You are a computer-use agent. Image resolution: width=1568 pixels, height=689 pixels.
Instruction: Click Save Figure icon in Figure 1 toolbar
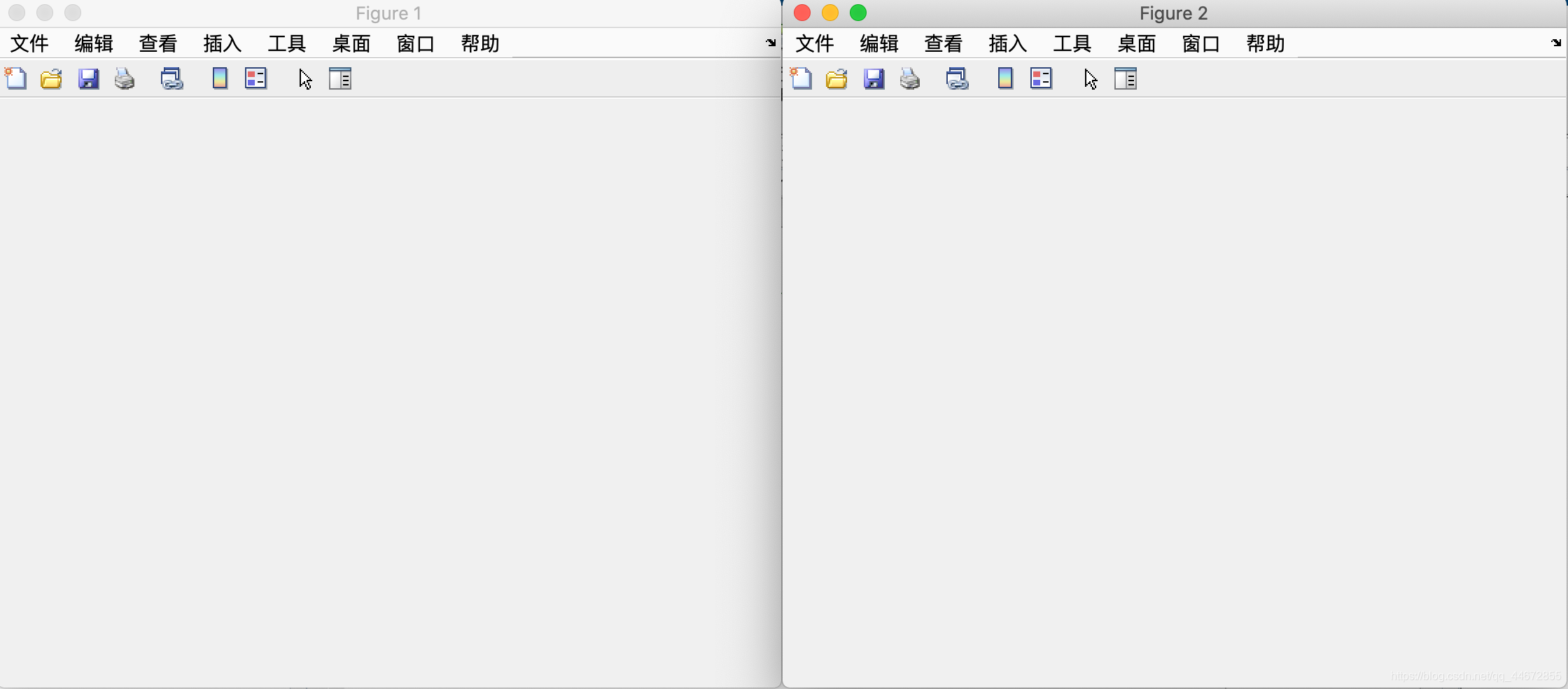[88, 78]
